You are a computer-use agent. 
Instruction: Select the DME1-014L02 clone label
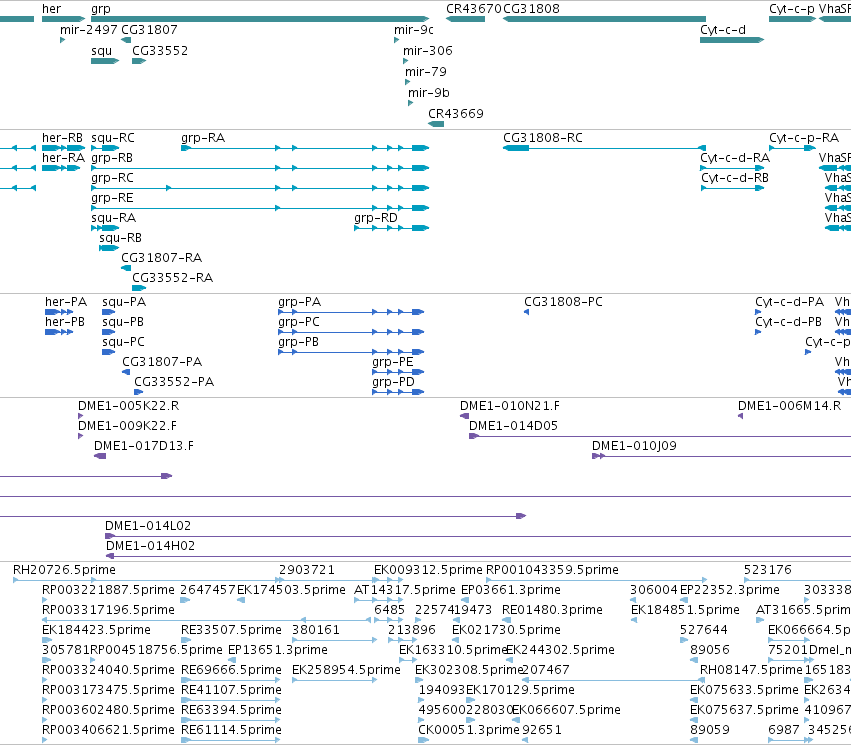(148, 526)
